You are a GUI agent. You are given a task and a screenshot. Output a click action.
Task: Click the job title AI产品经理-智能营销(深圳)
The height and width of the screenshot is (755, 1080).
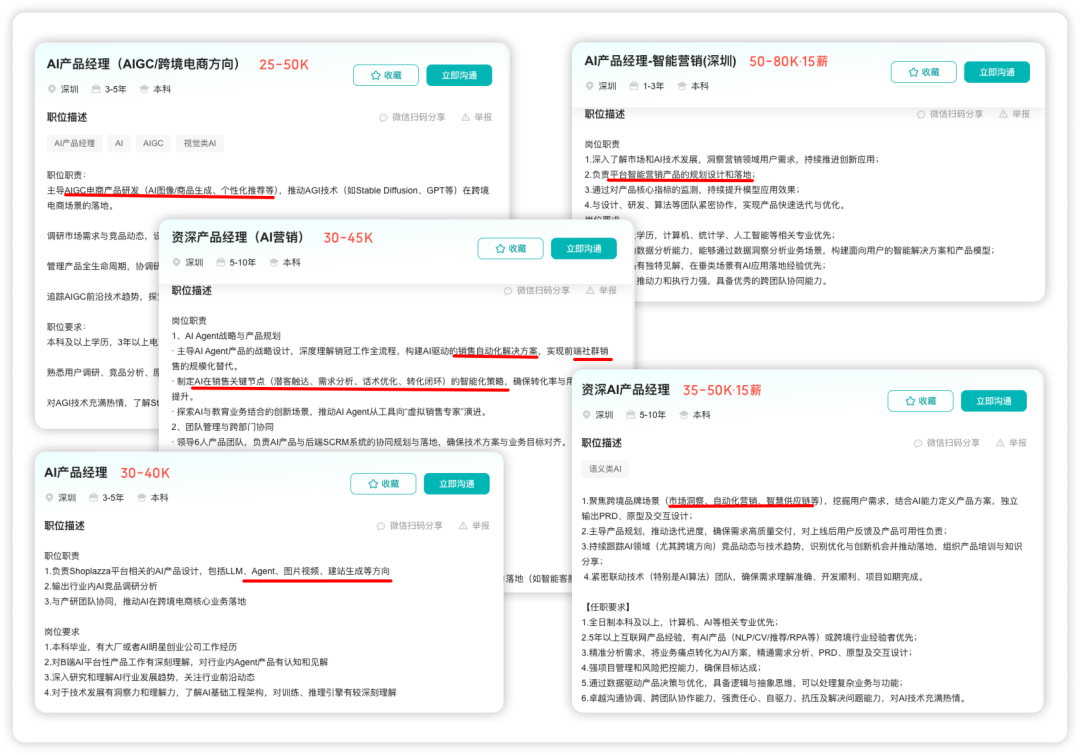pos(661,61)
